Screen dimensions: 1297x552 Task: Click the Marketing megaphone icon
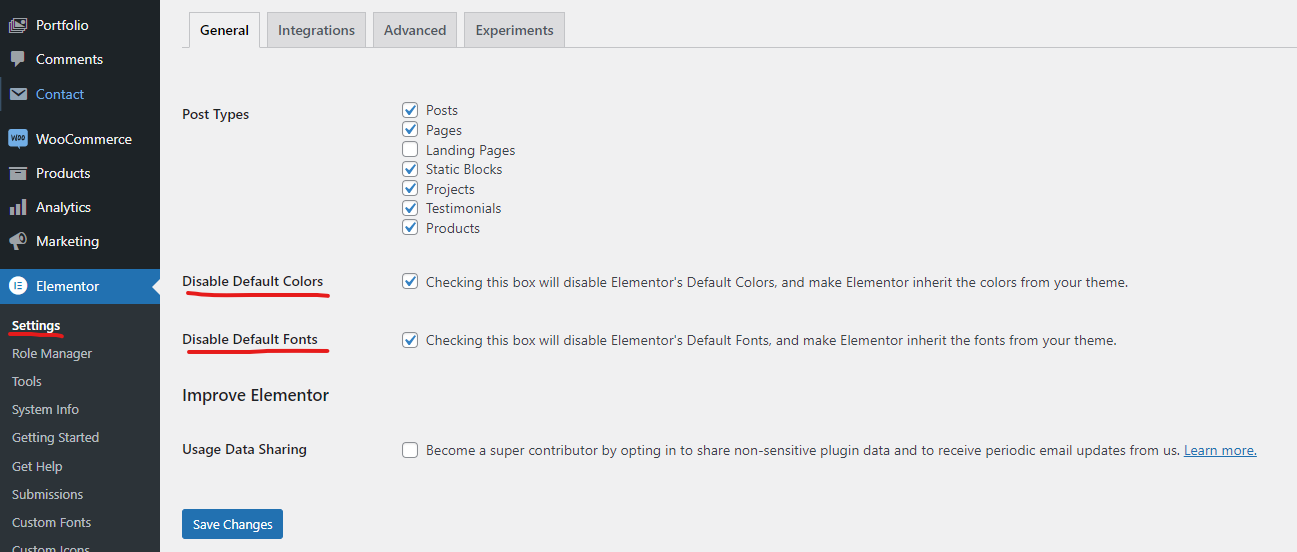[x=18, y=241]
